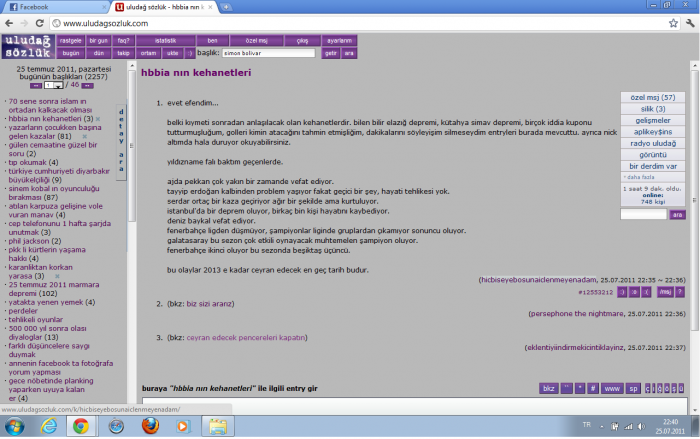
Task: Switch to the Facebook browser tab
Action: [40, 6]
